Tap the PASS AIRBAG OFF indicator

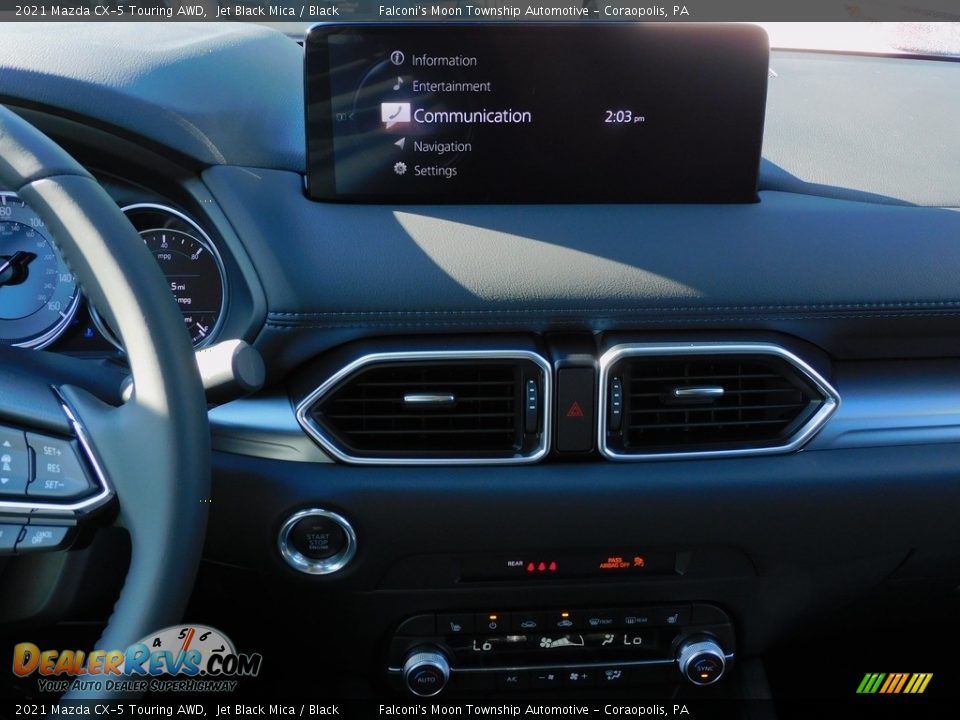point(621,562)
